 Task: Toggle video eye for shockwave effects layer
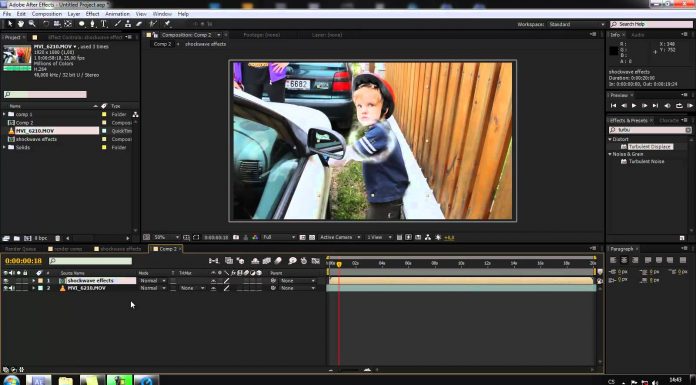tap(6, 281)
